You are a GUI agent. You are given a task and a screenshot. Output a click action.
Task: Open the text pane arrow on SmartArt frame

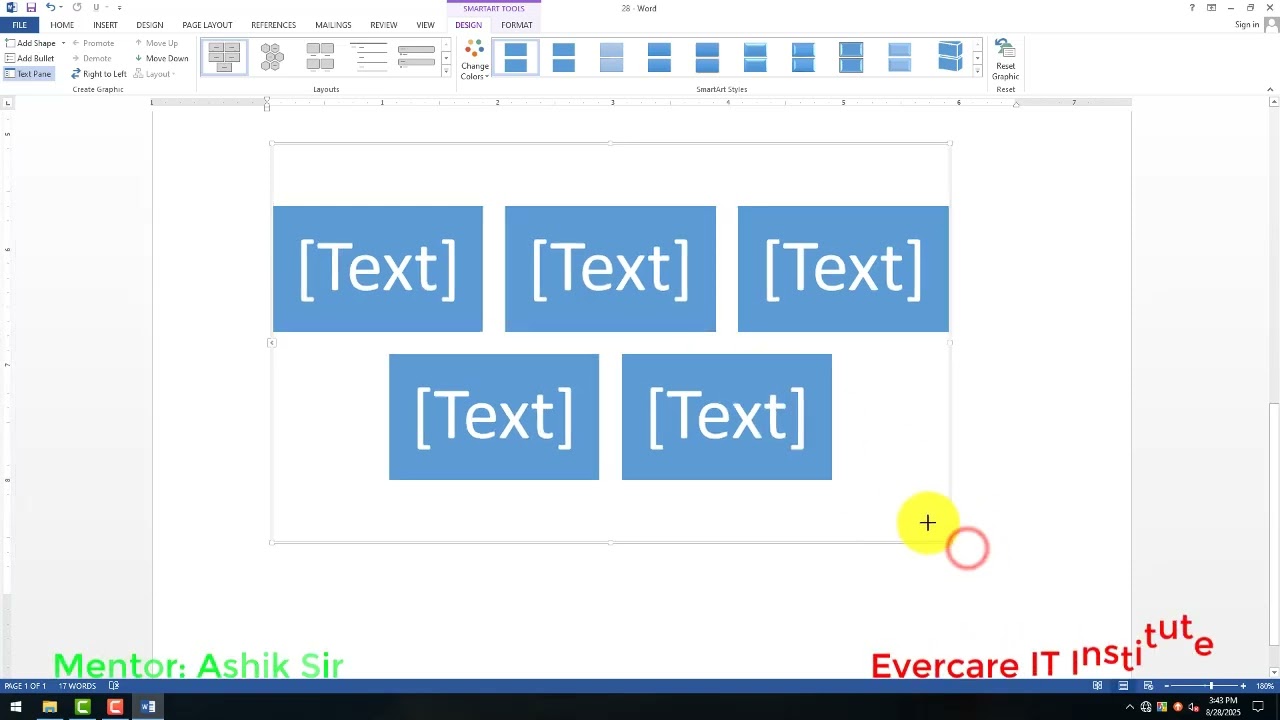click(x=271, y=343)
